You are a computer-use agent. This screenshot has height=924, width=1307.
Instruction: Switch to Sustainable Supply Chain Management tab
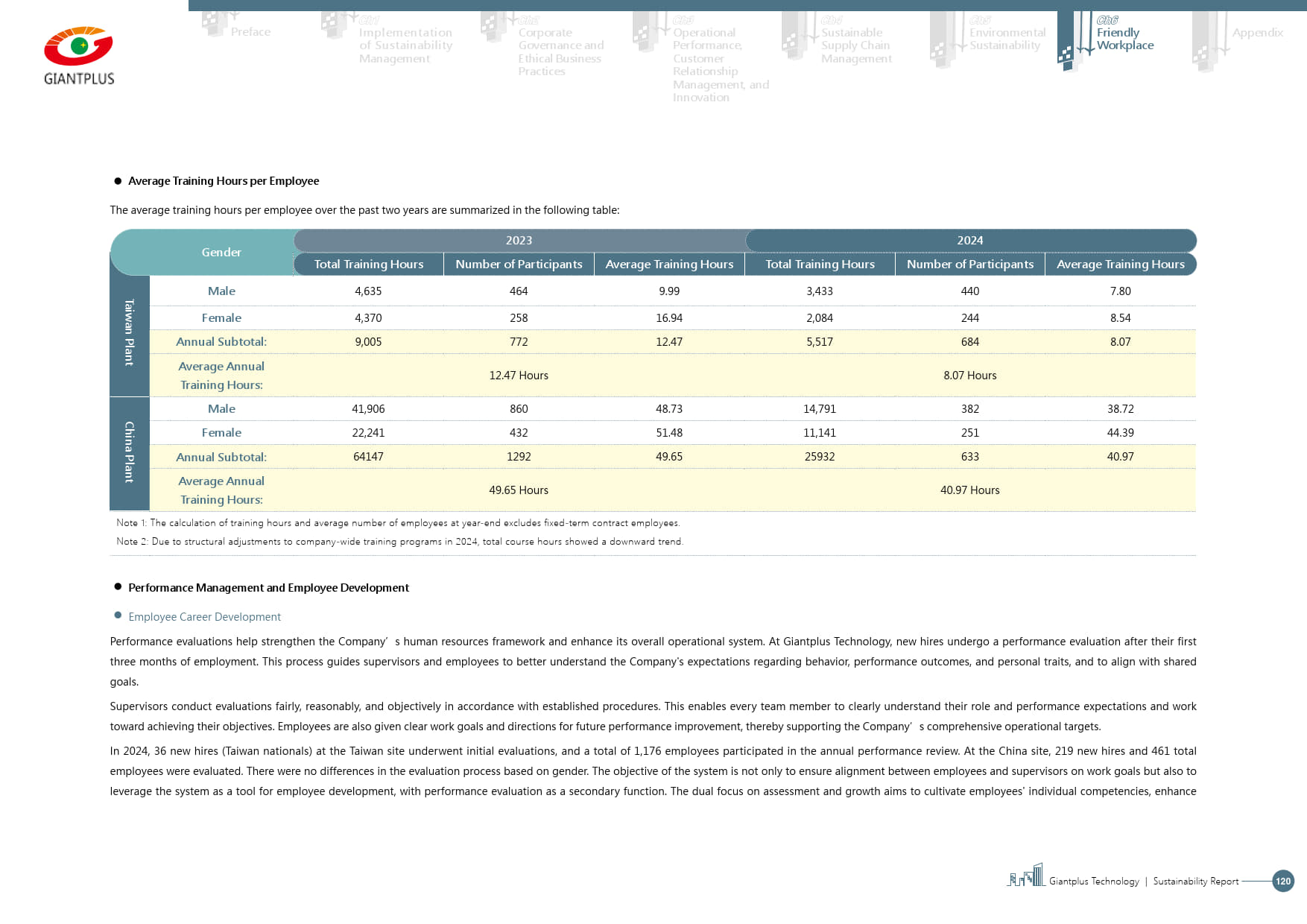point(855,45)
